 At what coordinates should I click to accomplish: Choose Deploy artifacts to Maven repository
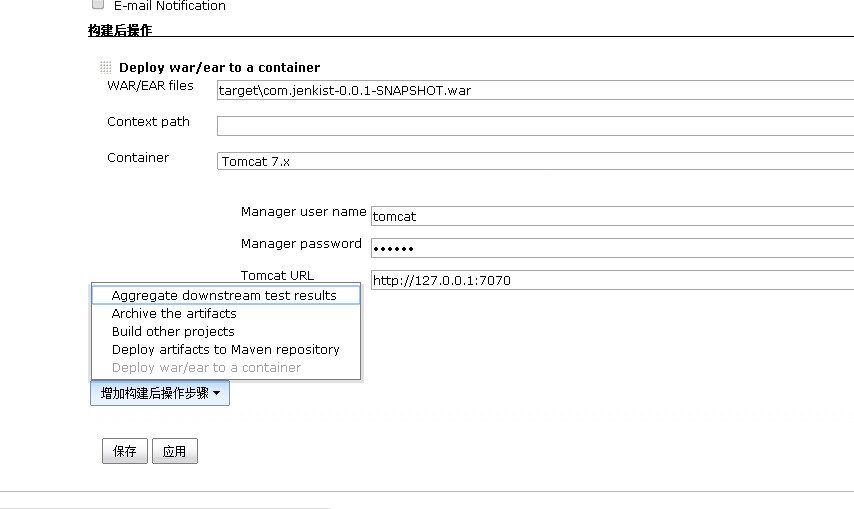pos(226,349)
